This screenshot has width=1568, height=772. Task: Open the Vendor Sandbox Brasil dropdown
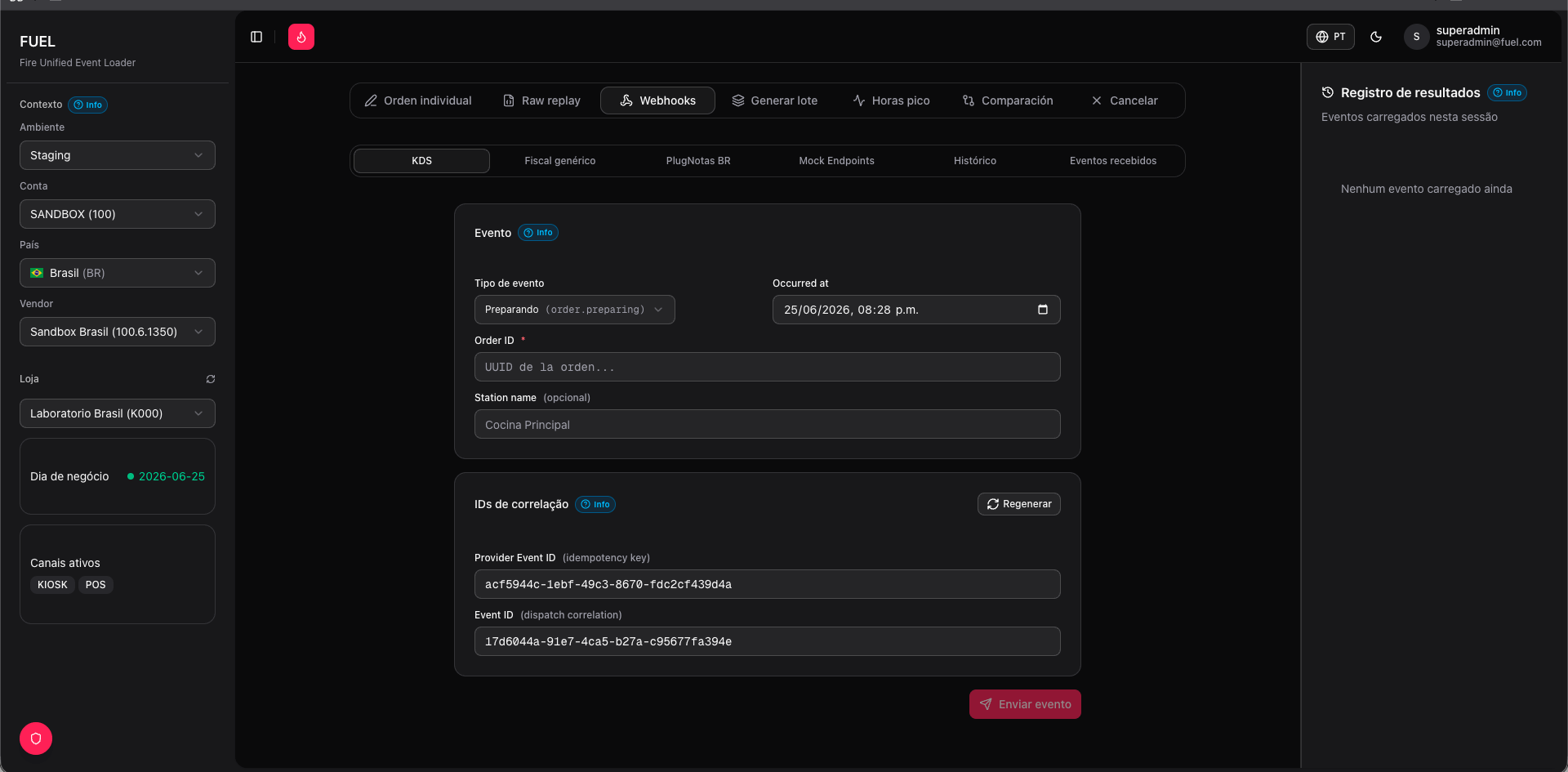tap(118, 332)
